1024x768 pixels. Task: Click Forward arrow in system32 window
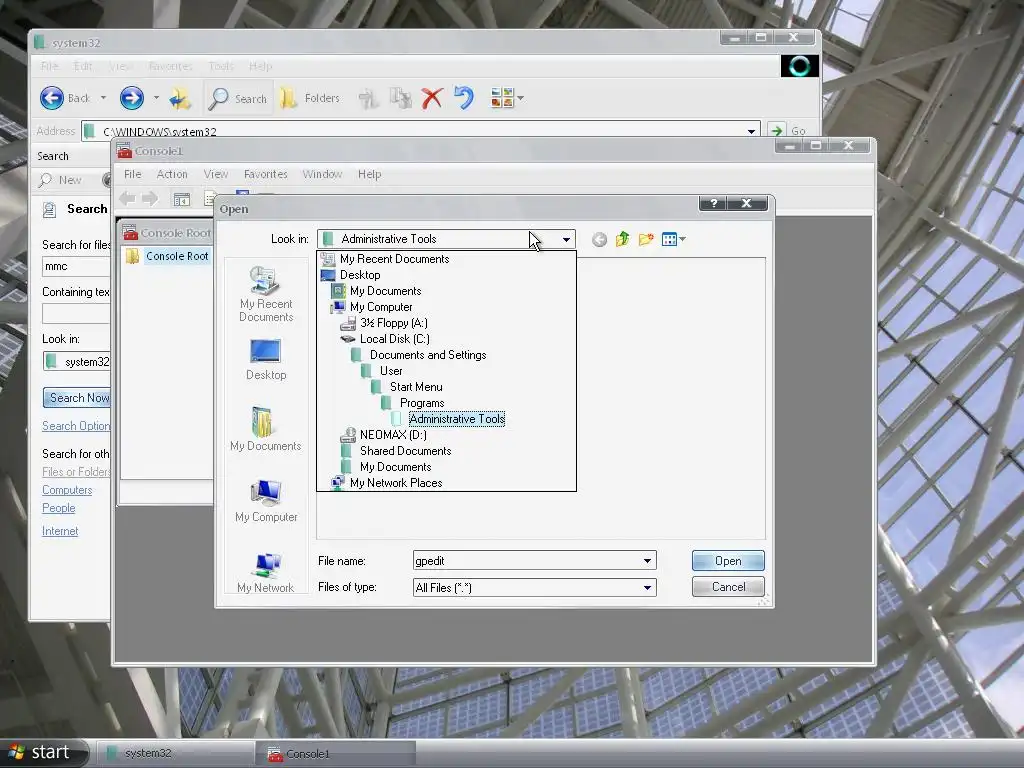pos(131,98)
